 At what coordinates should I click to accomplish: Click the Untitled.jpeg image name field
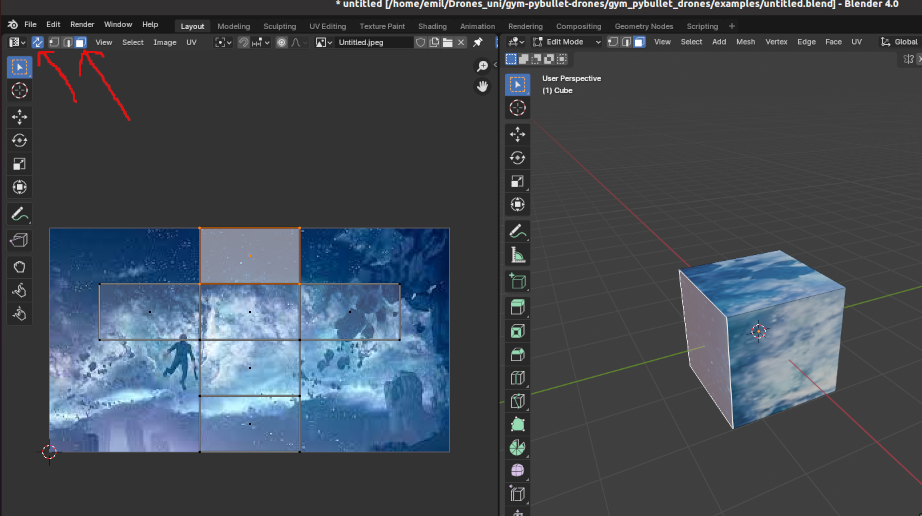coord(373,42)
